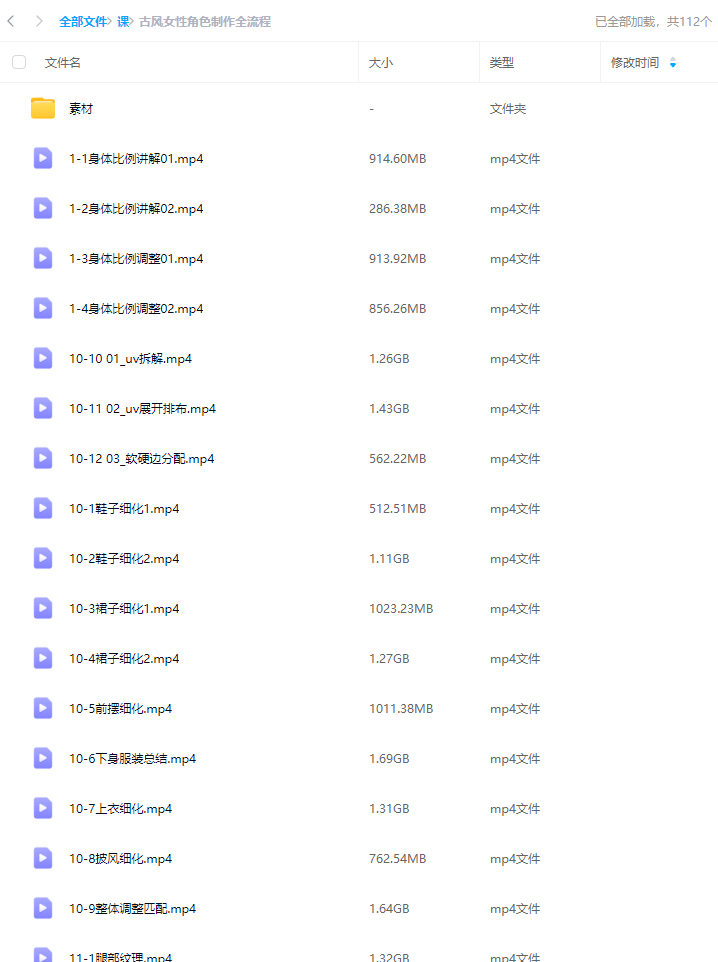
Task: Navigate to 全部文件 in the breadcrumb
Action: click(83, 21)
